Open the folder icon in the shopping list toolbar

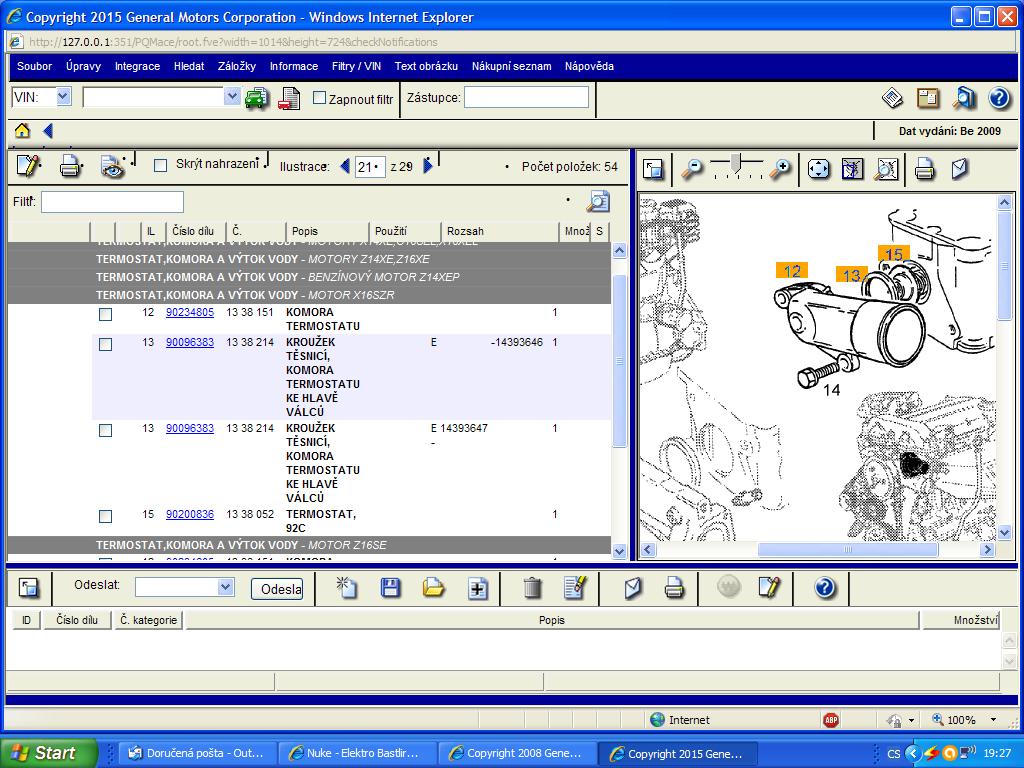coord(433,588)
